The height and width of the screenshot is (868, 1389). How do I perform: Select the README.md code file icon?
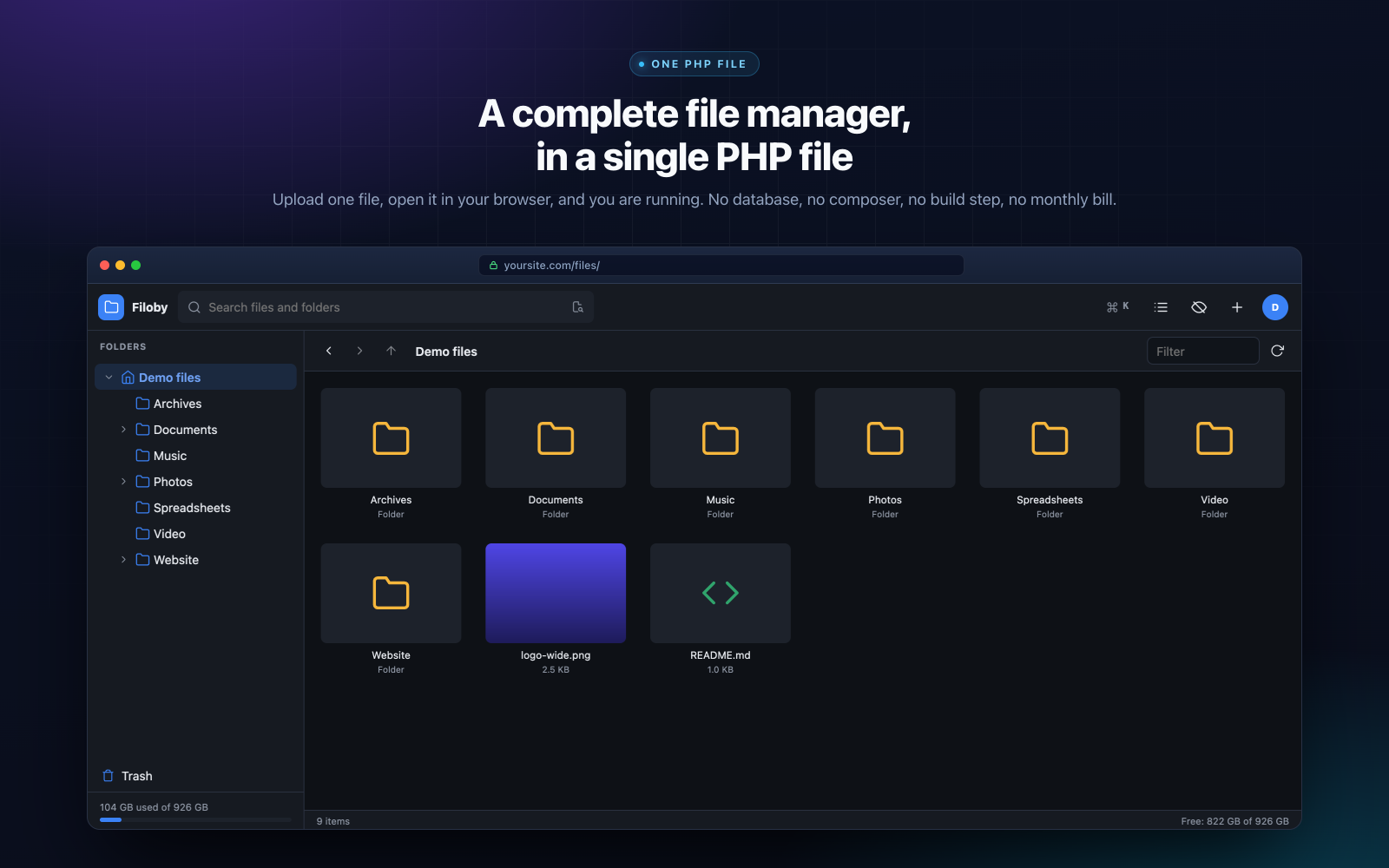721,593
